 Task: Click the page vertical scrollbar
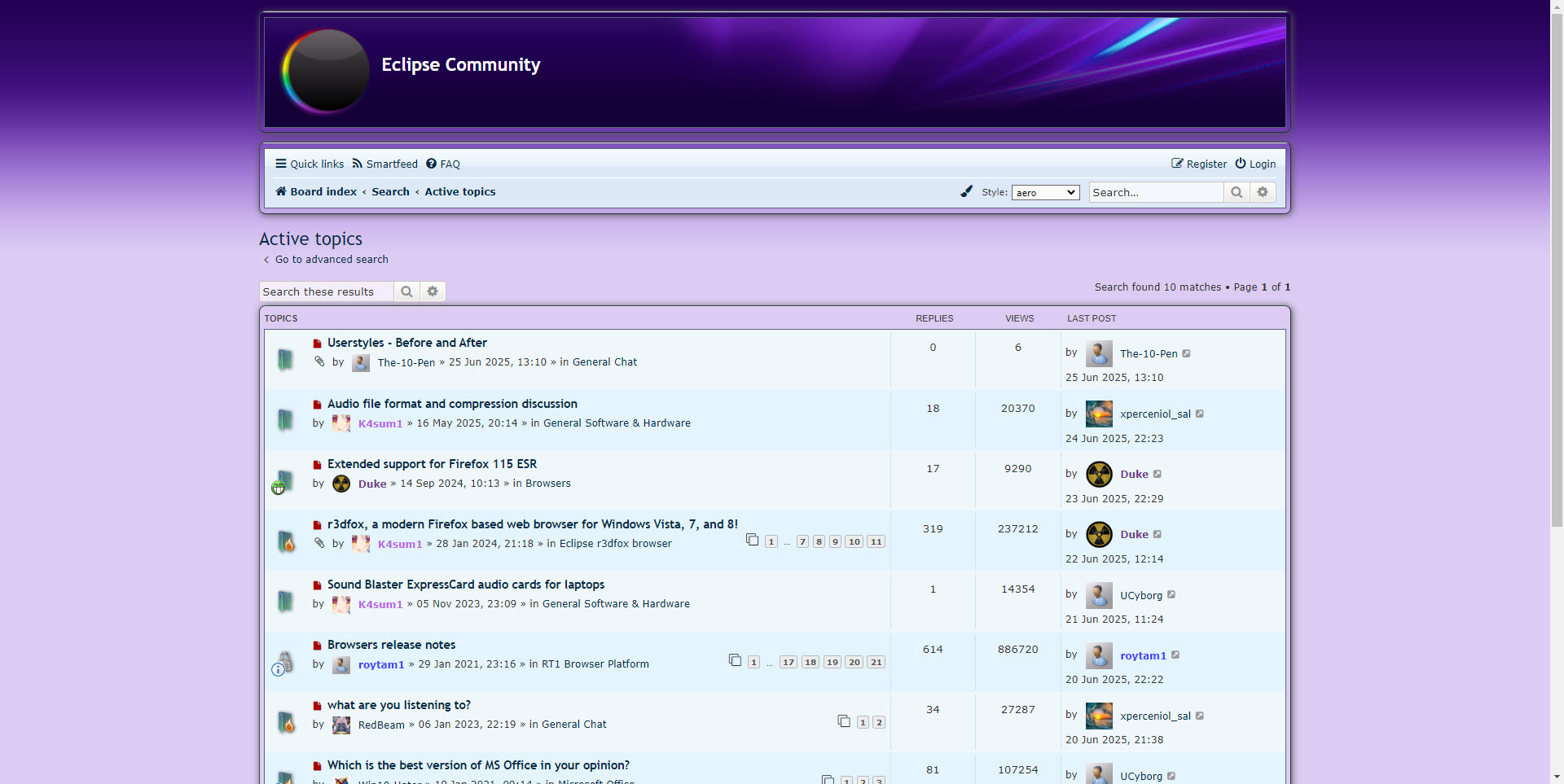click(x=1557, y=326)
